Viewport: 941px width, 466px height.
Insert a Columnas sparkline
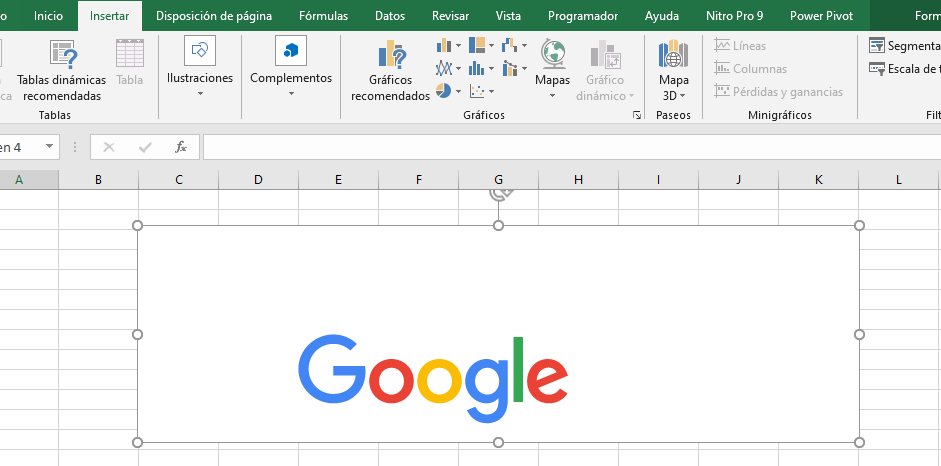click(751, 69)
